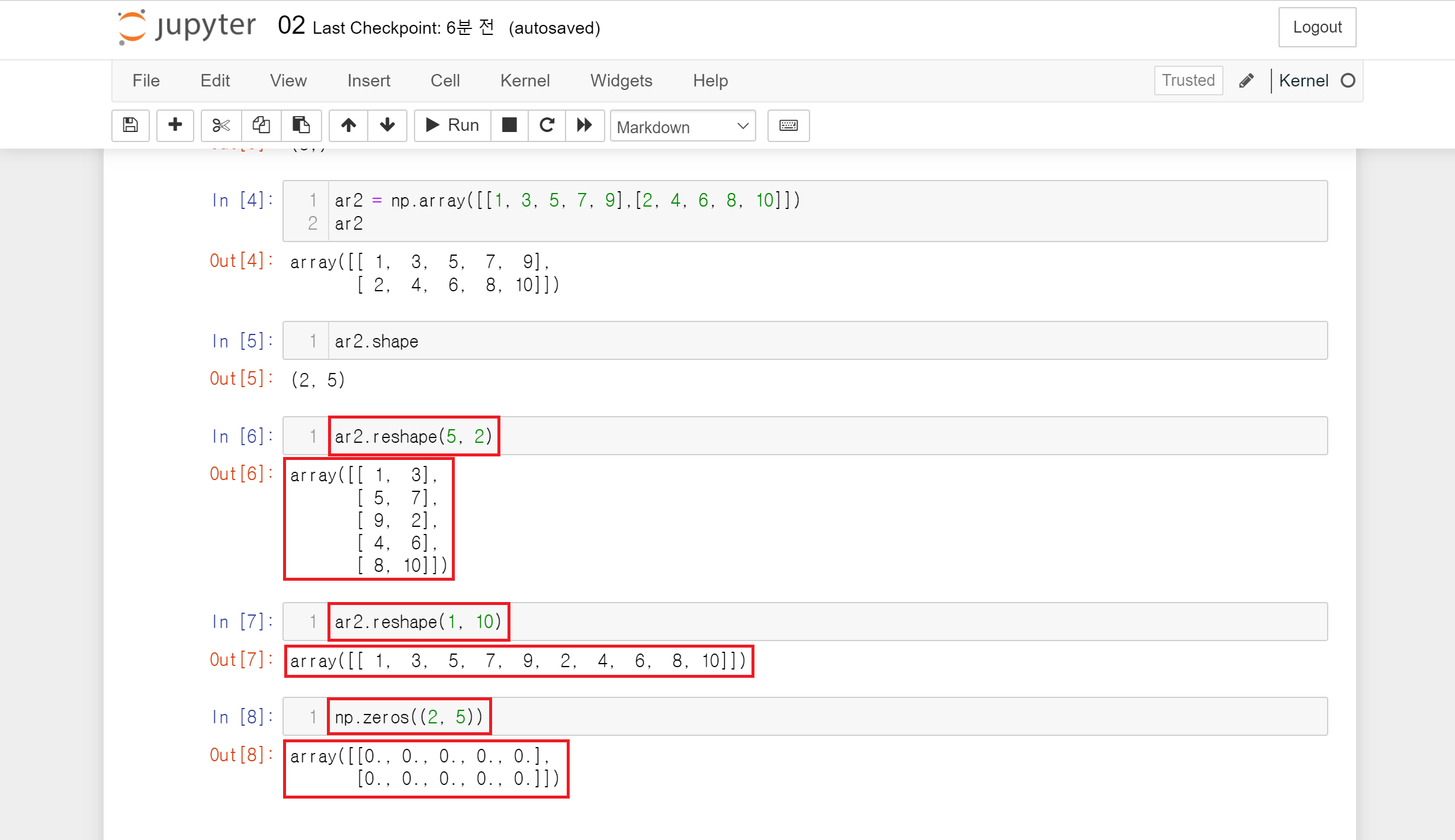Click the Logout button
This screenshot has width=1455, height=840.
(x=1316, y=27)
